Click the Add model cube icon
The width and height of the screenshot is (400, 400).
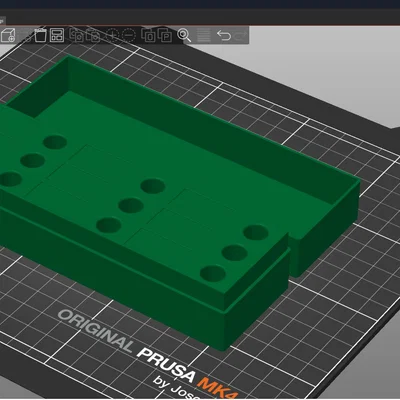pos(7,35)
